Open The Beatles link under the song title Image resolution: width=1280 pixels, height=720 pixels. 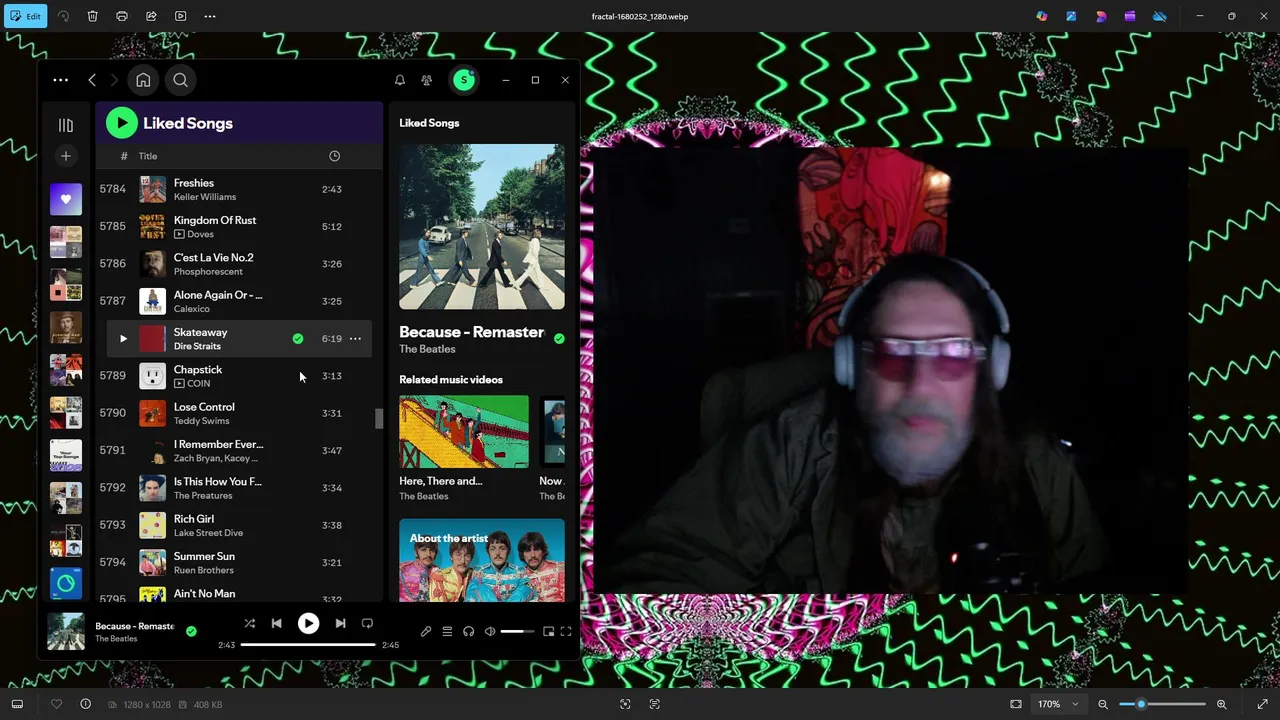pos(427,349)
